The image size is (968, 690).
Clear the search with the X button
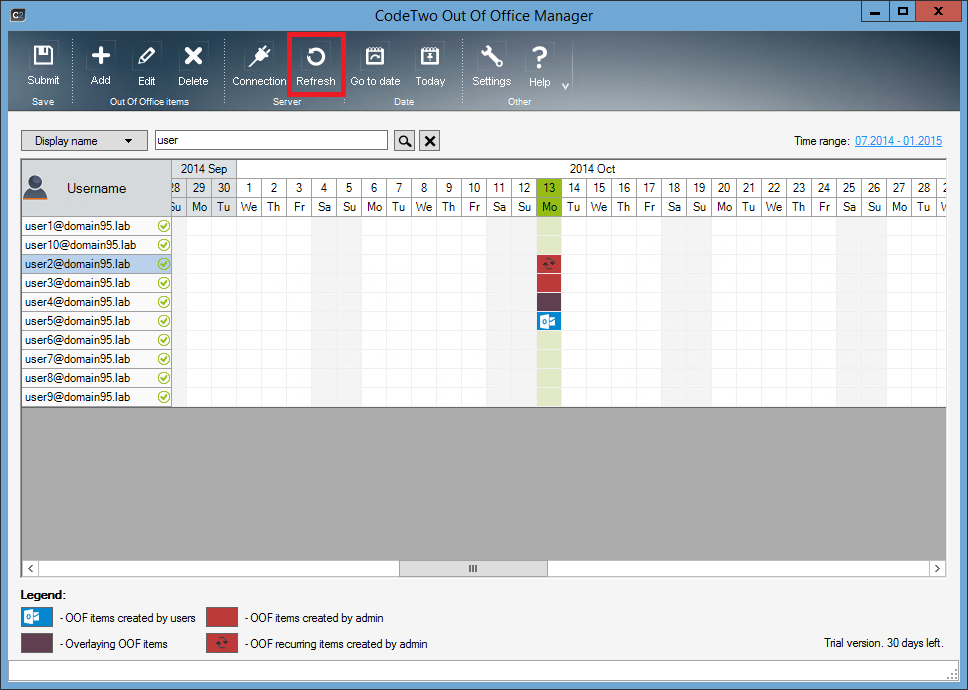pos(430,141)
